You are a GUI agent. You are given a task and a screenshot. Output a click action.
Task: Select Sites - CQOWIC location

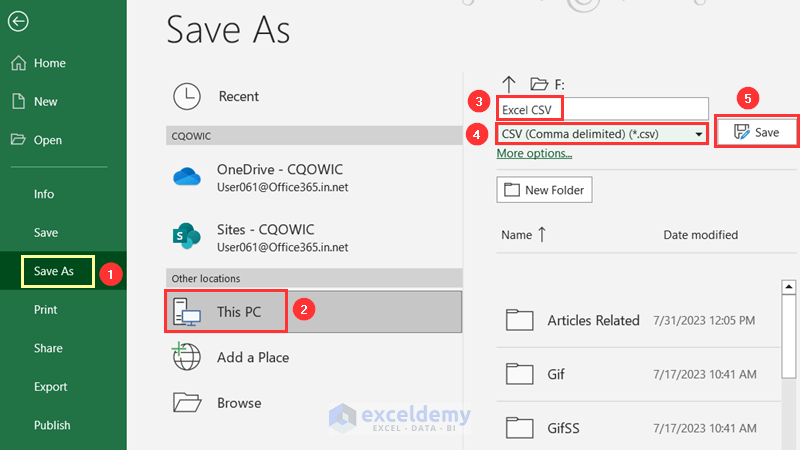pos(314,237)
